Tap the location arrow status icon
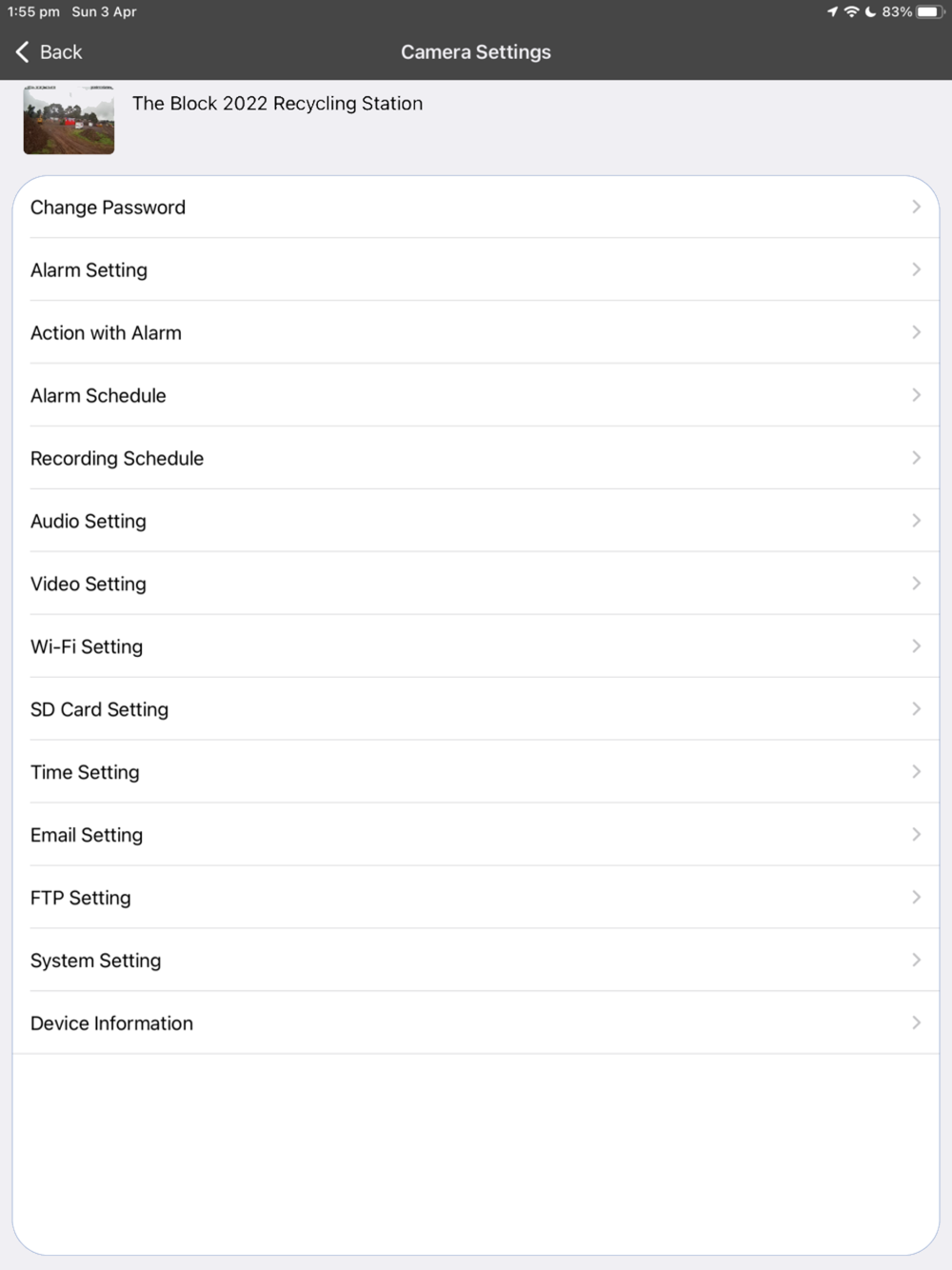Viewport: 952px width, 1270px height. pos(832,11)
